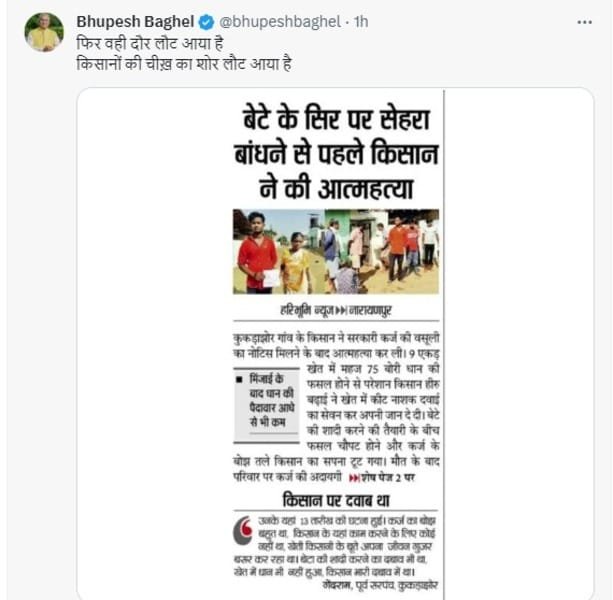
Task: Open the three-dot more options menu
Action: point(584,23)
